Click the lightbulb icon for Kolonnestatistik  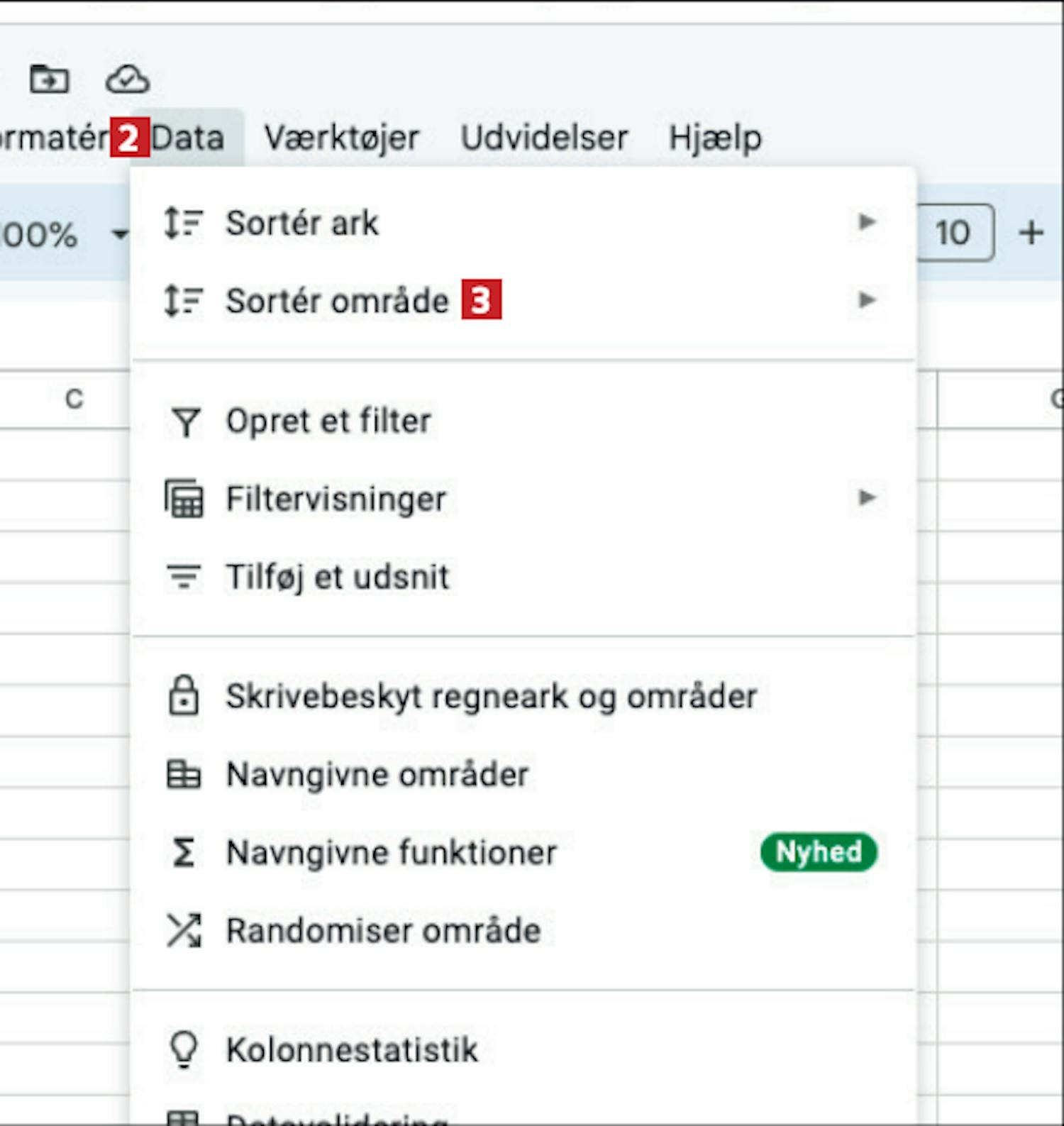point(184,1049)
